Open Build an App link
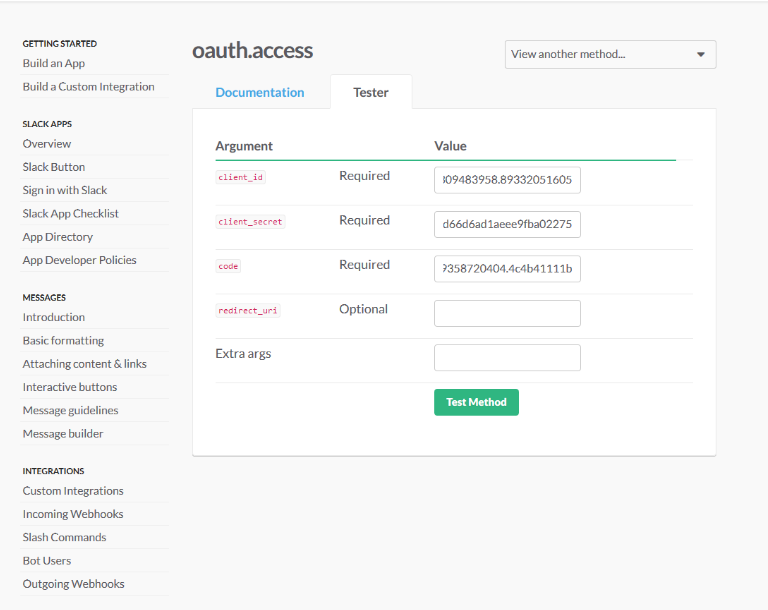Viewport: 768px width, 610px height. pos(54,63)
